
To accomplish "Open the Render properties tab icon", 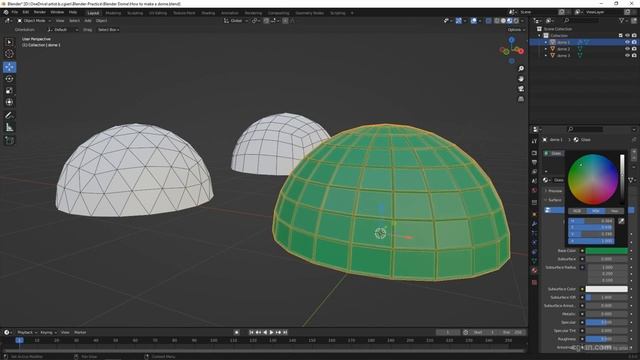I will (534, 153).
